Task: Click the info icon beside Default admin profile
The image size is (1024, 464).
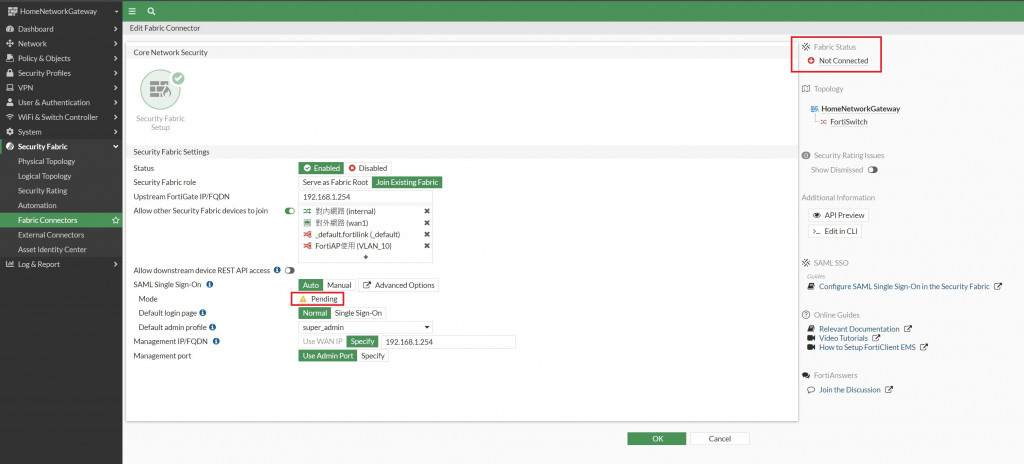Action: [x=212, y=327]
